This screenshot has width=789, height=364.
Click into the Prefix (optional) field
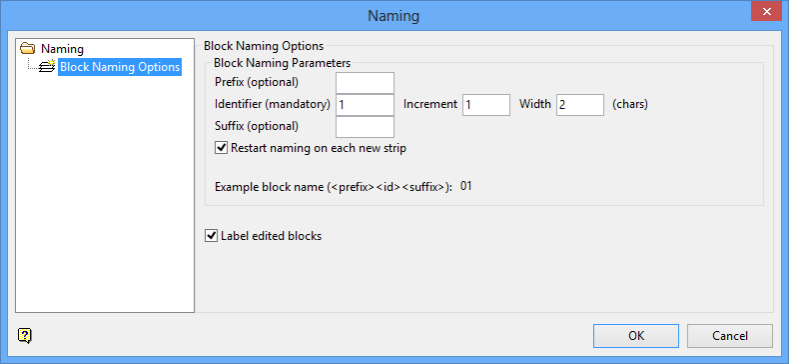pos(365,83)
